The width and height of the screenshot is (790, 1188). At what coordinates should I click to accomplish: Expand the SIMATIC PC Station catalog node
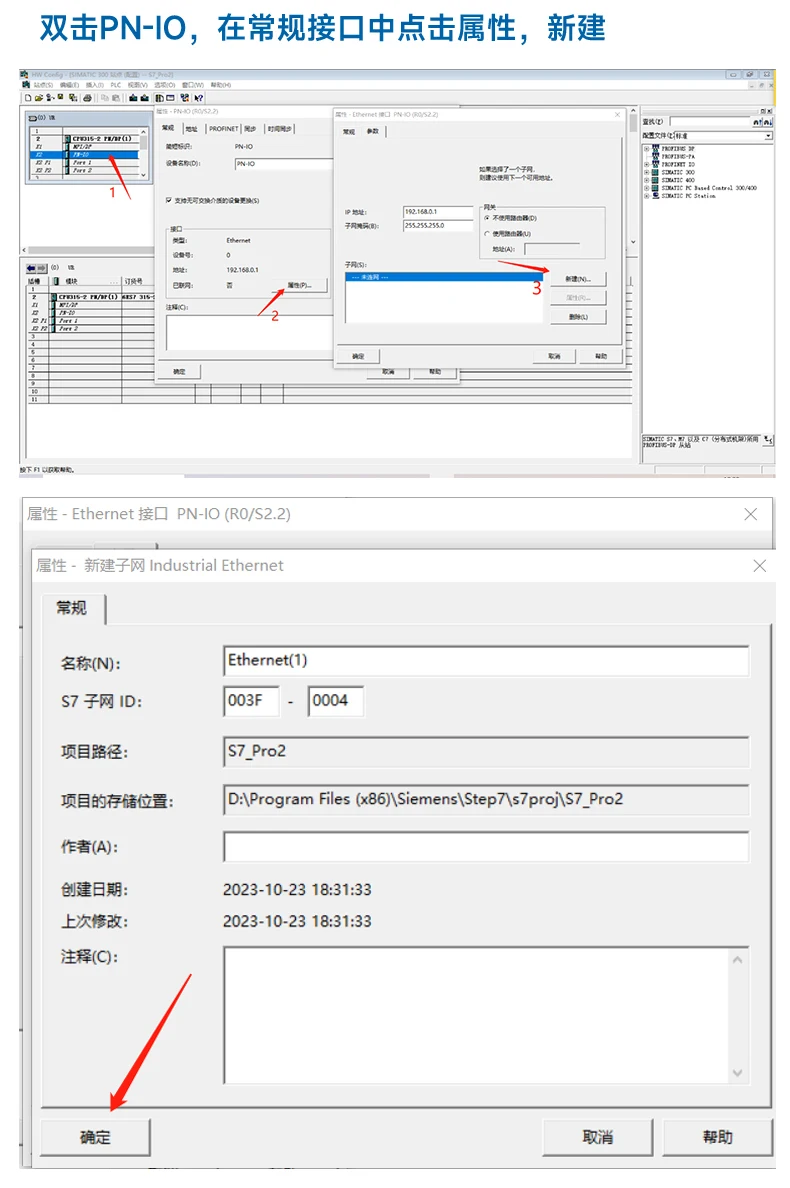point(646,196)
